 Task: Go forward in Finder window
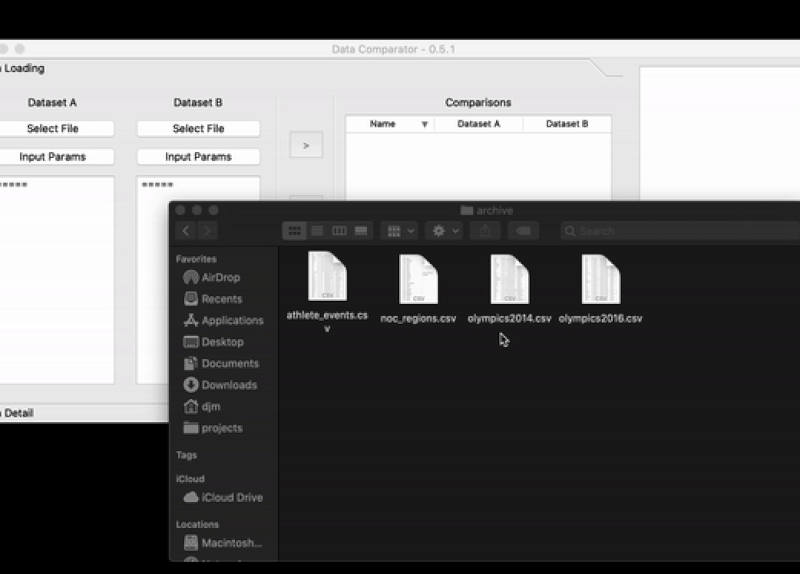click(207, 231)
